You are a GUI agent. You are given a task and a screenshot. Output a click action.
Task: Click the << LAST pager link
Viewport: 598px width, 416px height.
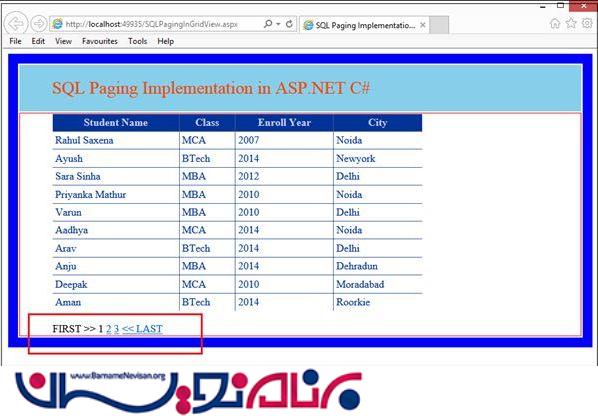pyautogui.click(x=142, y=329)
